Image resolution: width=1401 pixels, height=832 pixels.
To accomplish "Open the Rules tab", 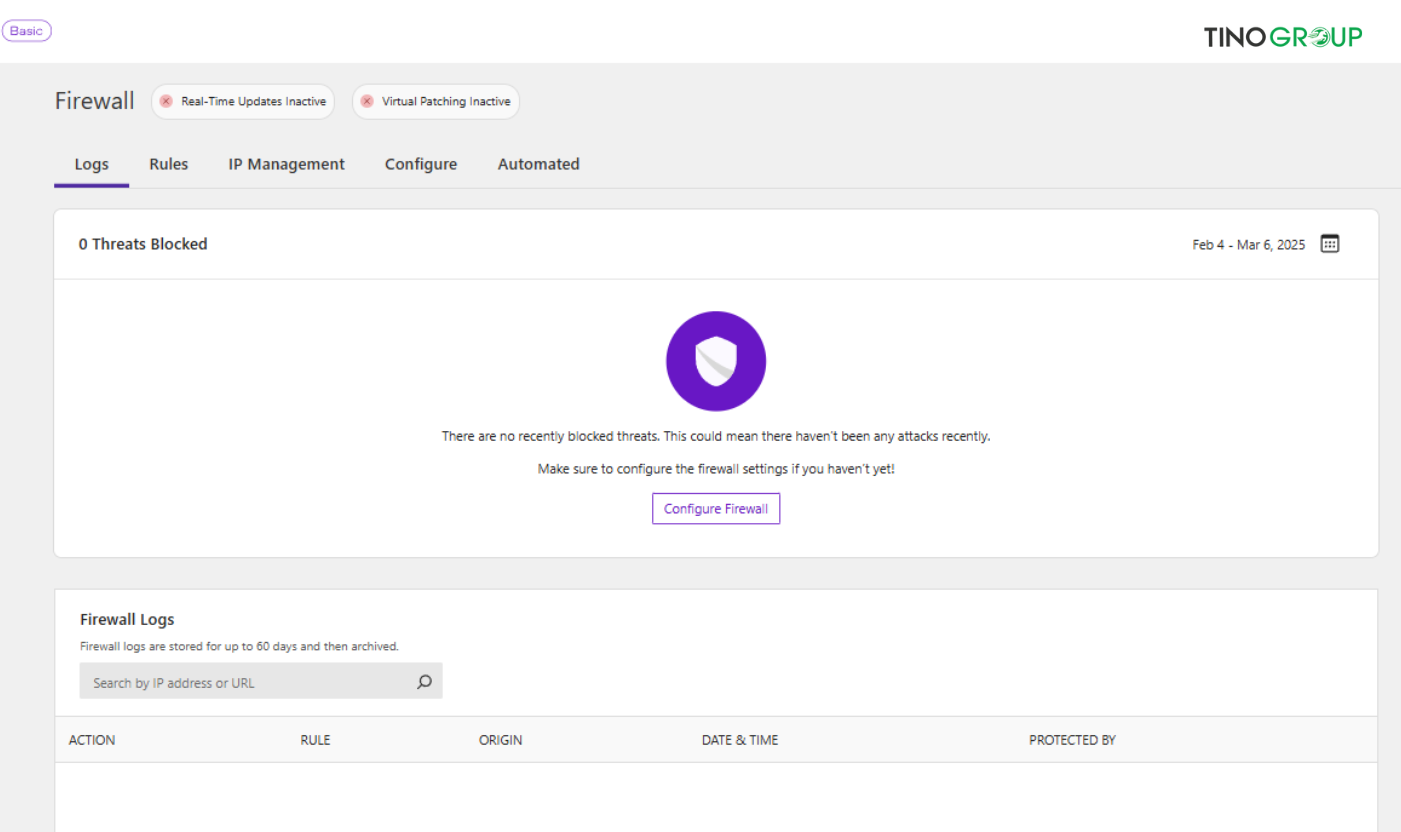I will tap(169, 164).
